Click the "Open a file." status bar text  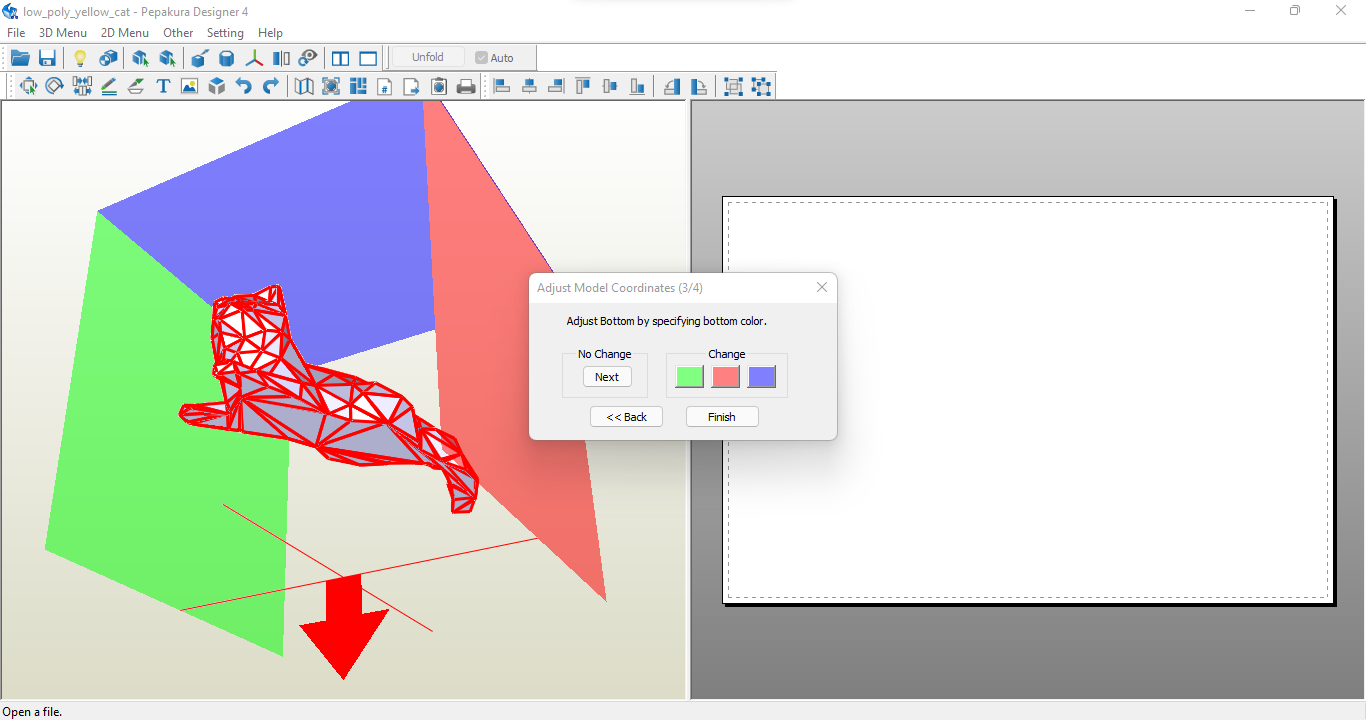tap(32, 712)
